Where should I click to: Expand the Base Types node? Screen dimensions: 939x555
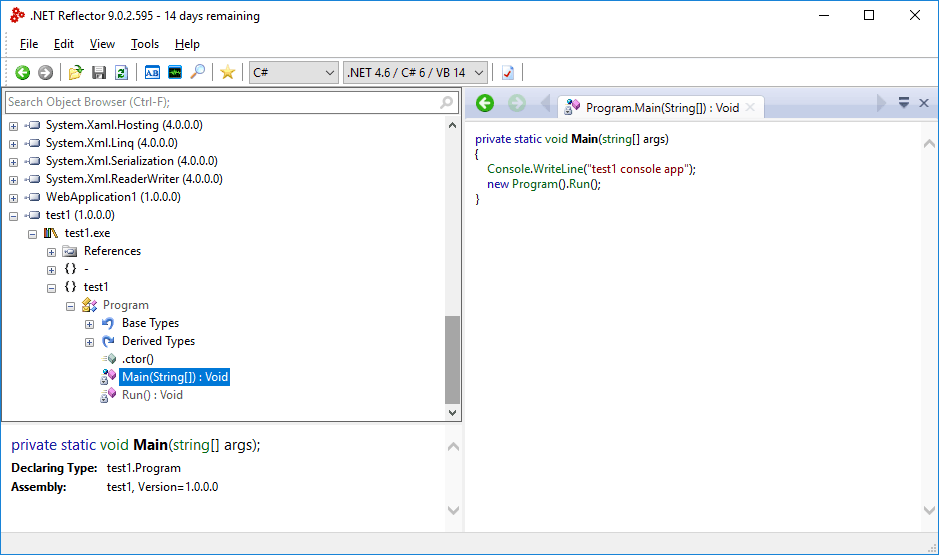[90, 323]
